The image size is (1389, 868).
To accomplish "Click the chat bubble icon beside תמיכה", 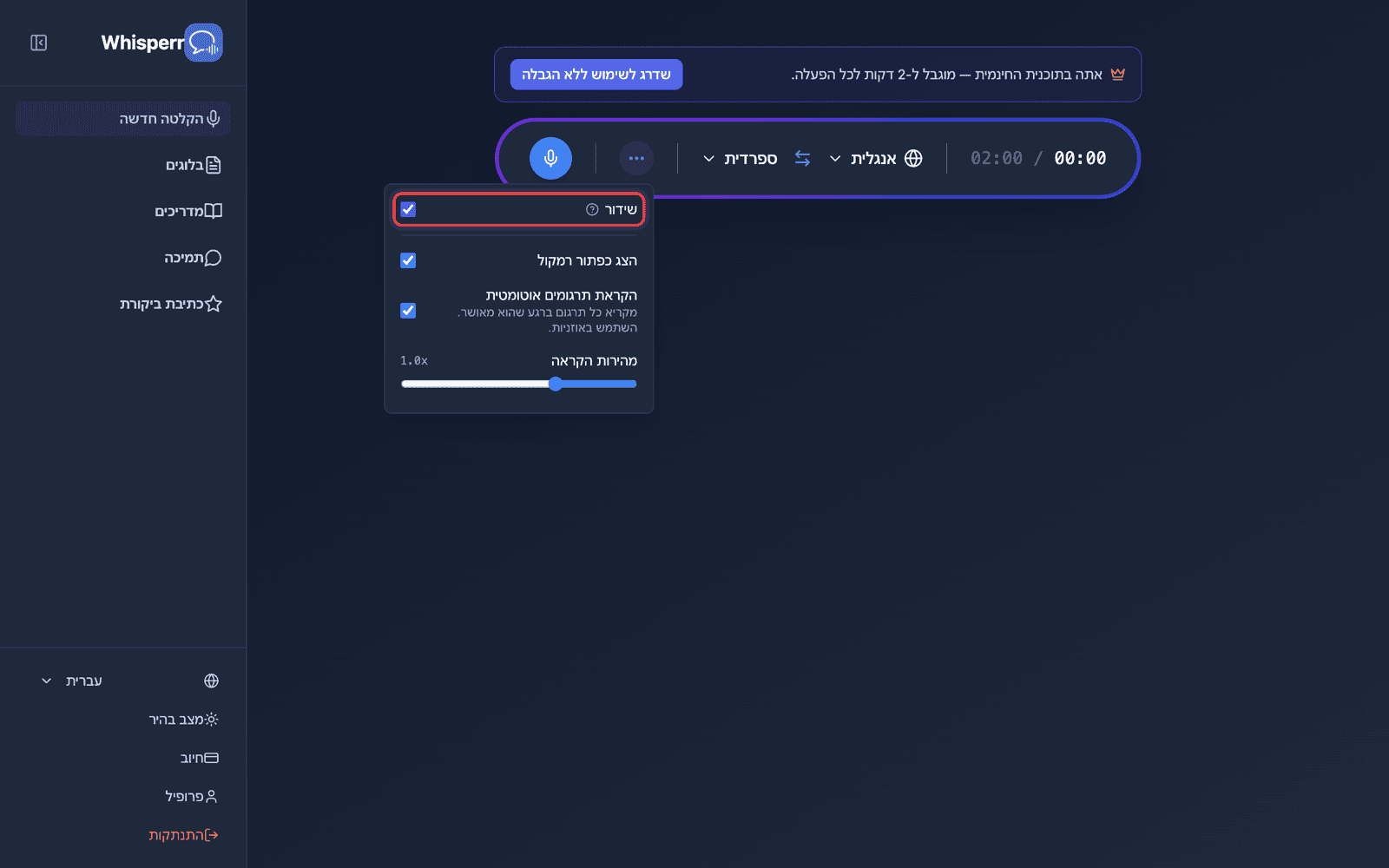I will (214, 258).
